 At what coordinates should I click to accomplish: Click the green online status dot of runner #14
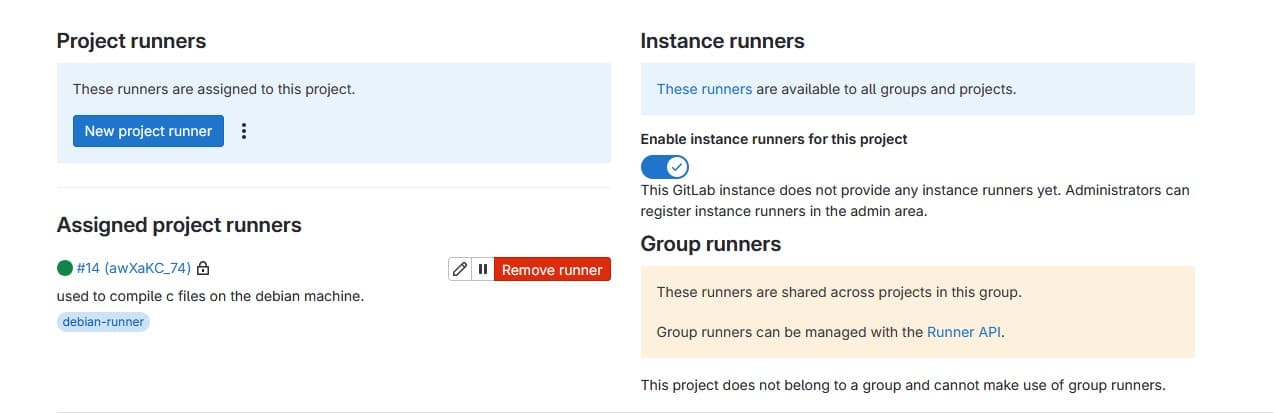coord(65,268)
